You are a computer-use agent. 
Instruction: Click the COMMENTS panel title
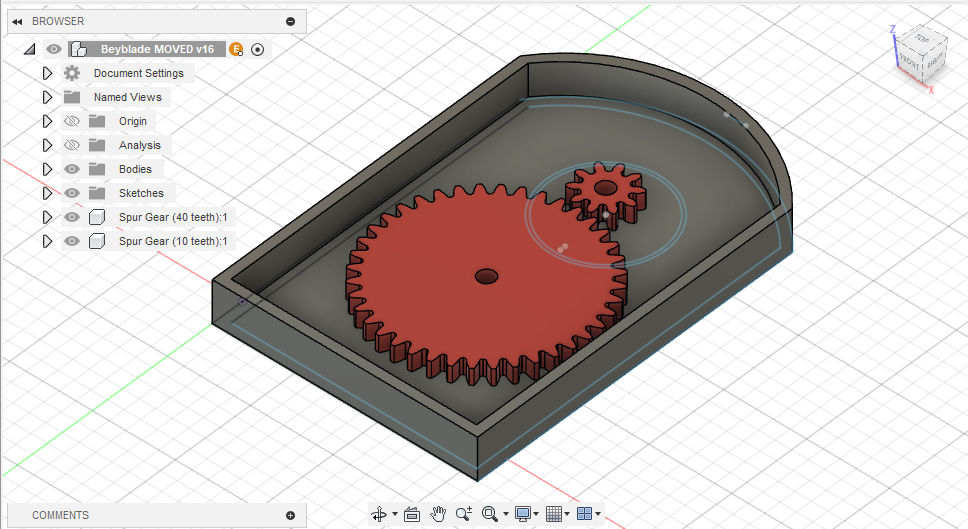click(60, 515)
